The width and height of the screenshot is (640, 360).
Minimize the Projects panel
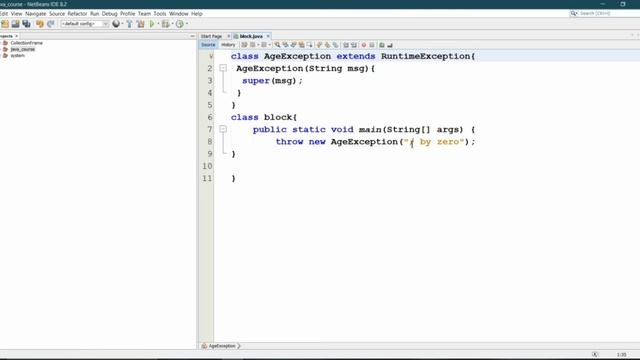pyautogui.click(x=192, y=36)
